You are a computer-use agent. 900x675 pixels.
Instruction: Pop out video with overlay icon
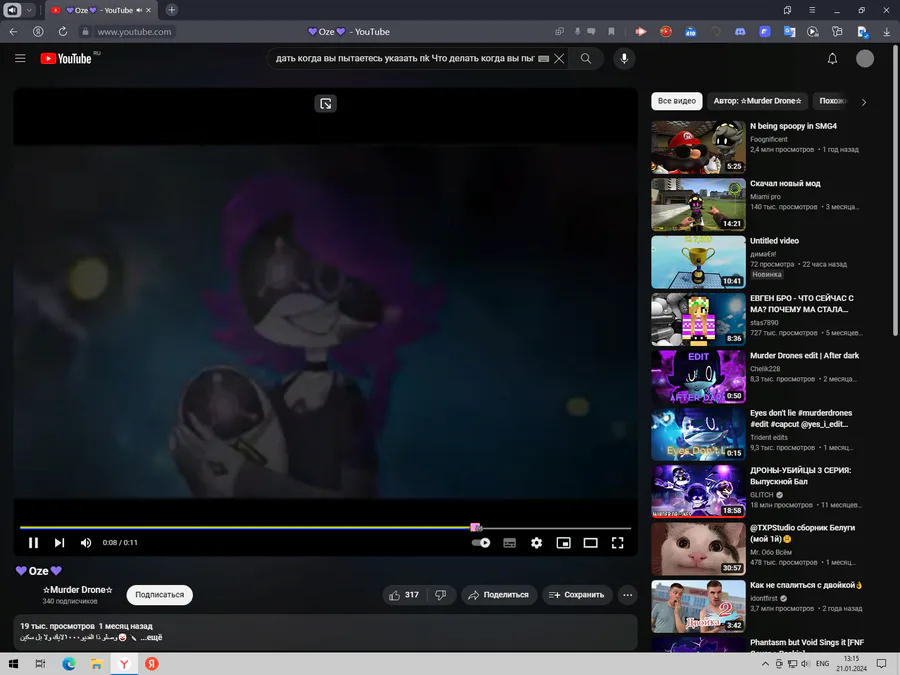pos(325,103)
